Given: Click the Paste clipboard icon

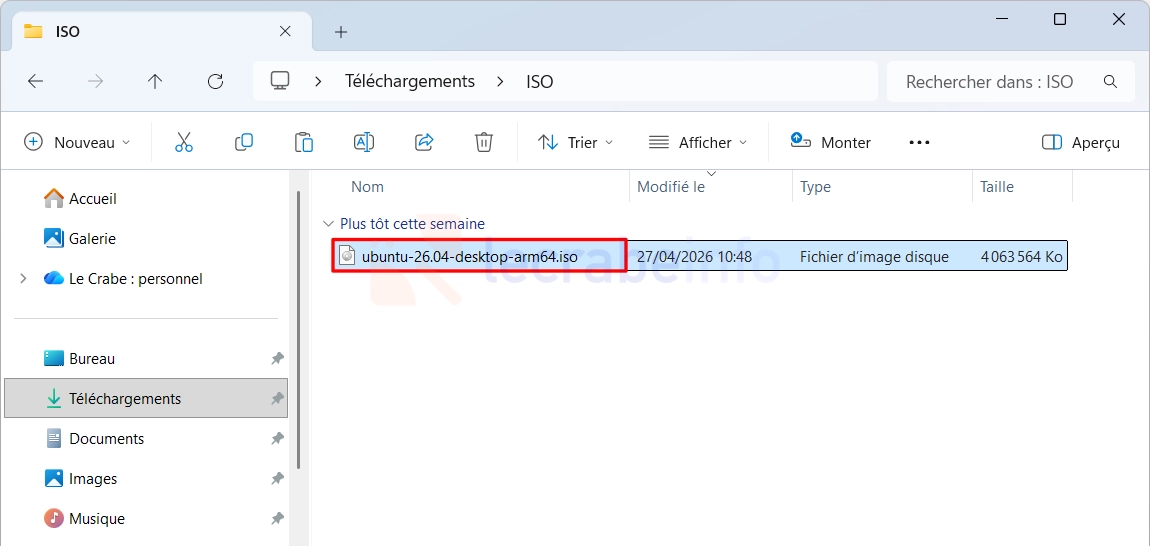Looking at the screenshot, I should [304, 142].
